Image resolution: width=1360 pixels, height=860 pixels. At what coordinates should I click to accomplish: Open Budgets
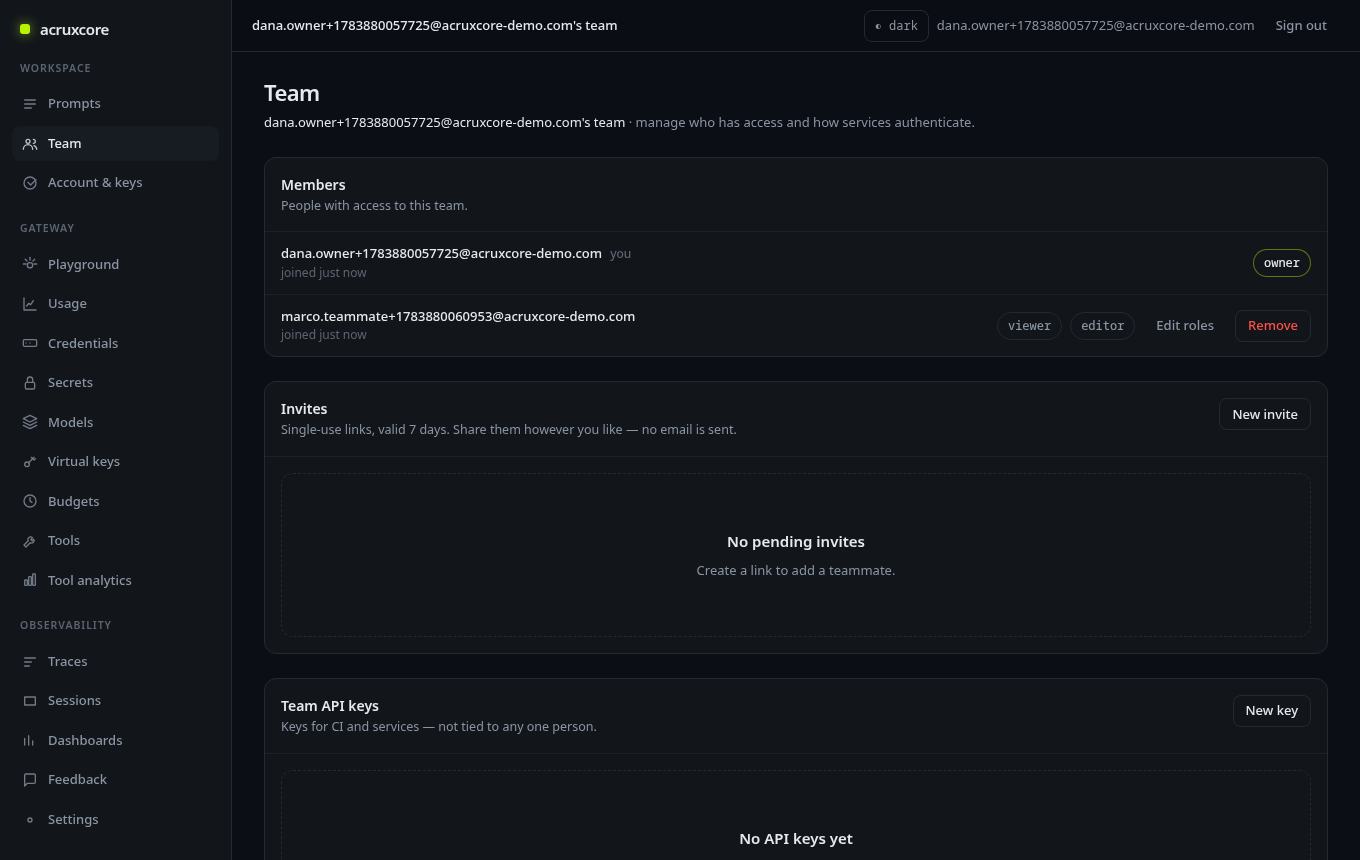115,502
